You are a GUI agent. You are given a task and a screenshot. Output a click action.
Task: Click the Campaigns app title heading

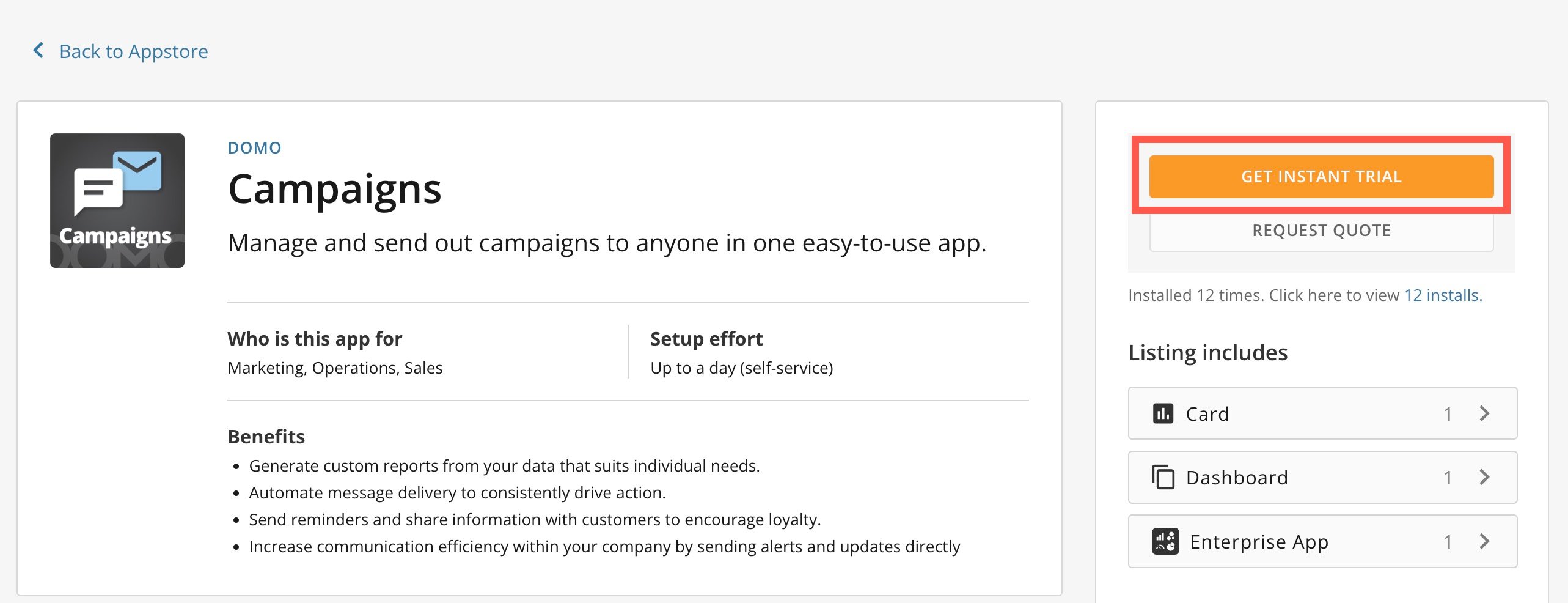334,189
